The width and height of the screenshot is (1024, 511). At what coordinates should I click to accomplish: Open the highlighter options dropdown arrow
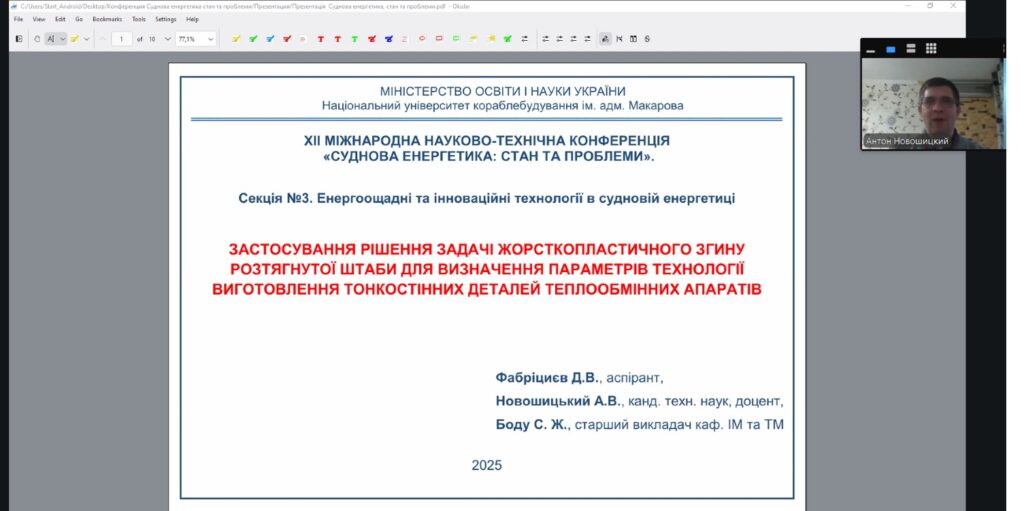pyautogui.click(x=86, y=39)
